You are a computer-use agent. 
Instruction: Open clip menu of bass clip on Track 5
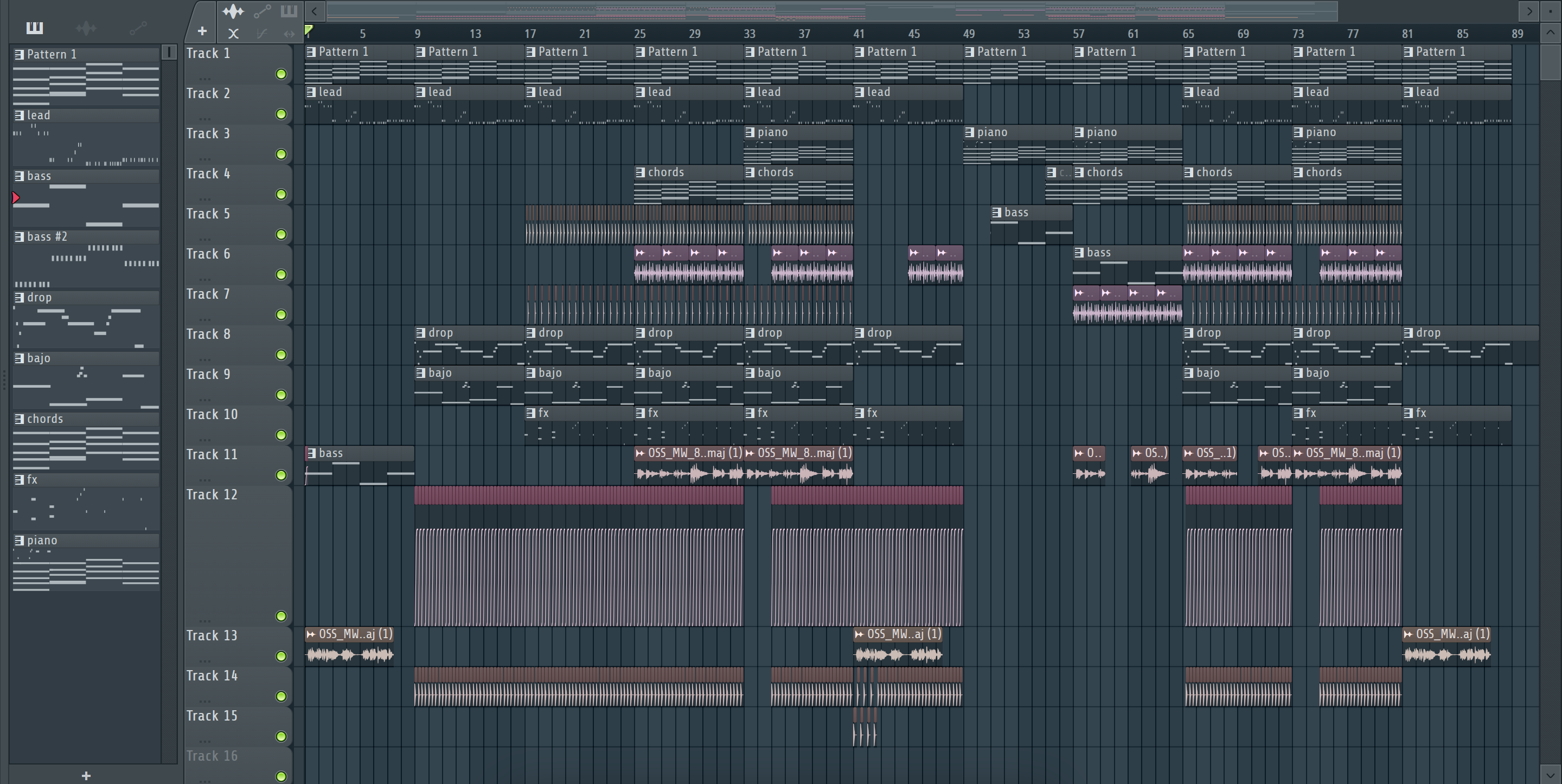pos(997,212)
